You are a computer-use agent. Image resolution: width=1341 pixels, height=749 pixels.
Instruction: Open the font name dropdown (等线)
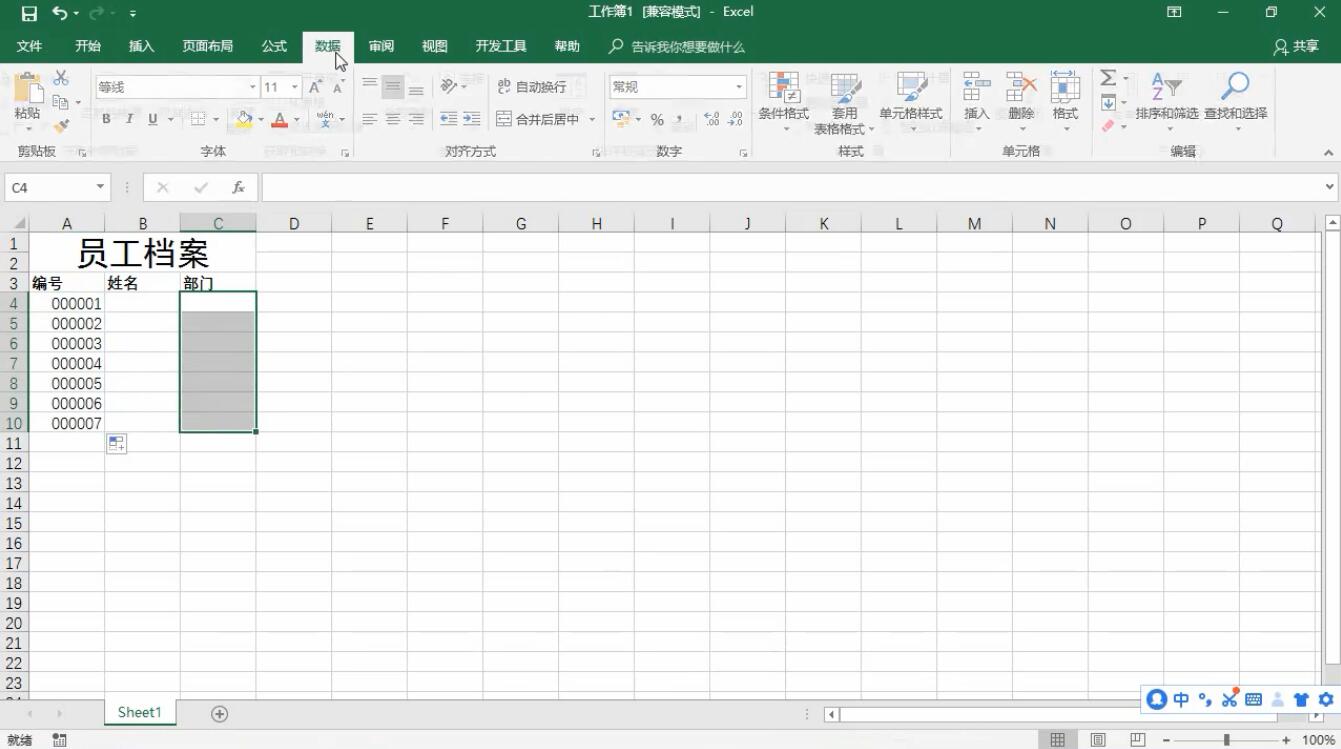(x=252, y=87)
